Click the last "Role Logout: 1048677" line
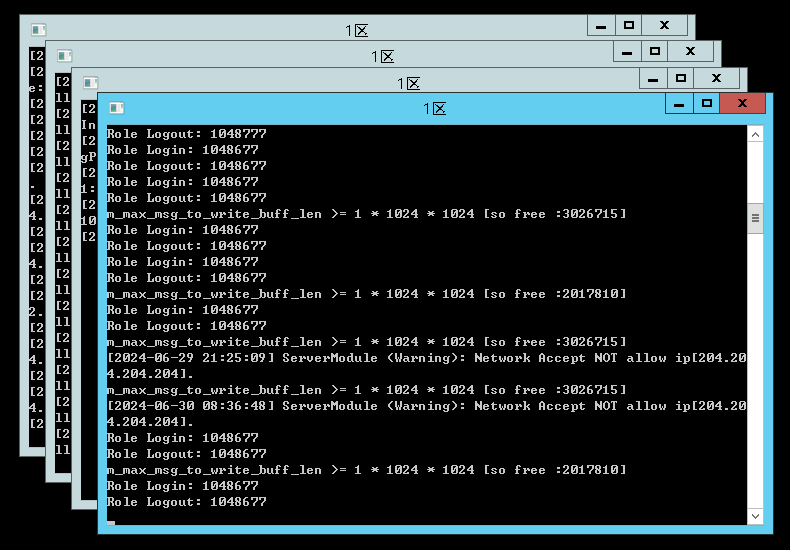The image size is (790, 550). point(187,502)
